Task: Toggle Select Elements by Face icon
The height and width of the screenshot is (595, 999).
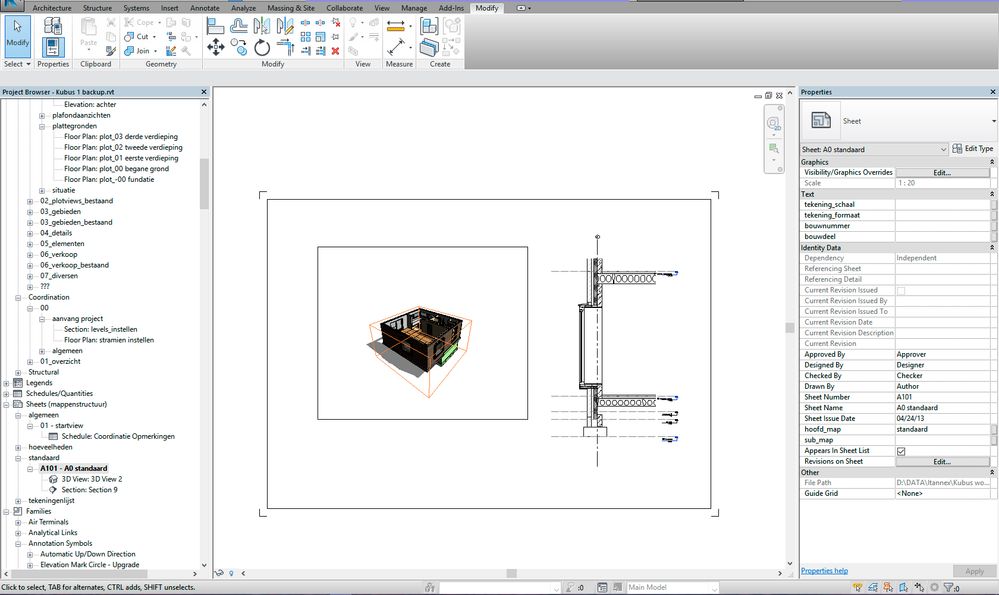Action: pos(903,587)
